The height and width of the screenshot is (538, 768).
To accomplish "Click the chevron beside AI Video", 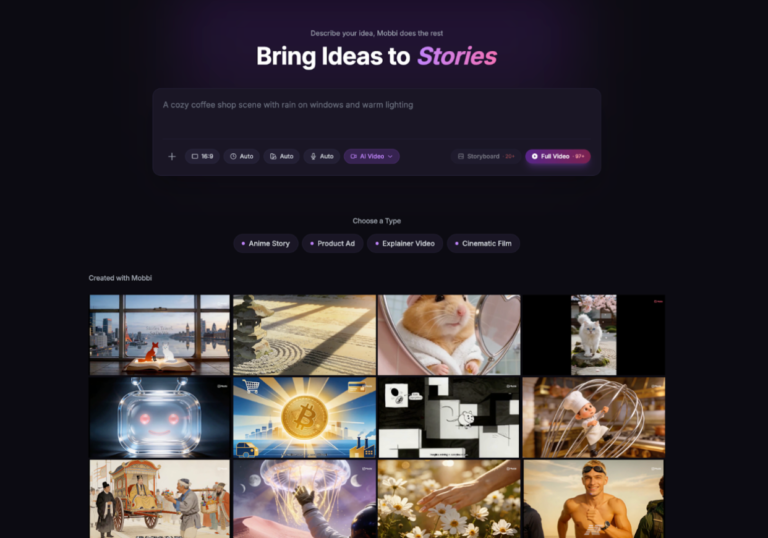I will tap(390, 156).
